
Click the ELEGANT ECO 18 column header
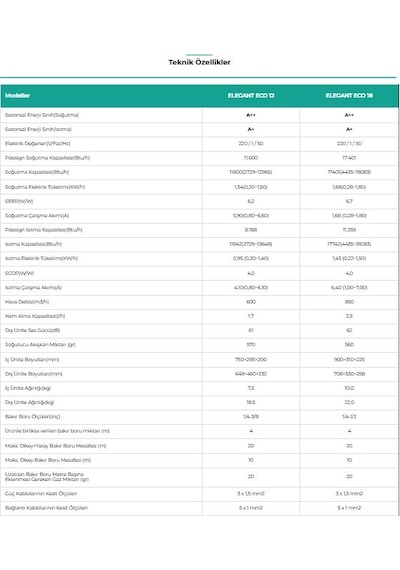coord(349,96)
